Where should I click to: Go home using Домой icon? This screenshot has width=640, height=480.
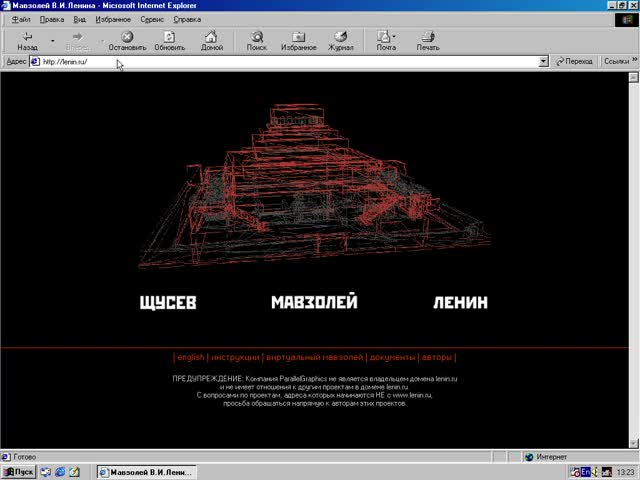pos(212,41)
